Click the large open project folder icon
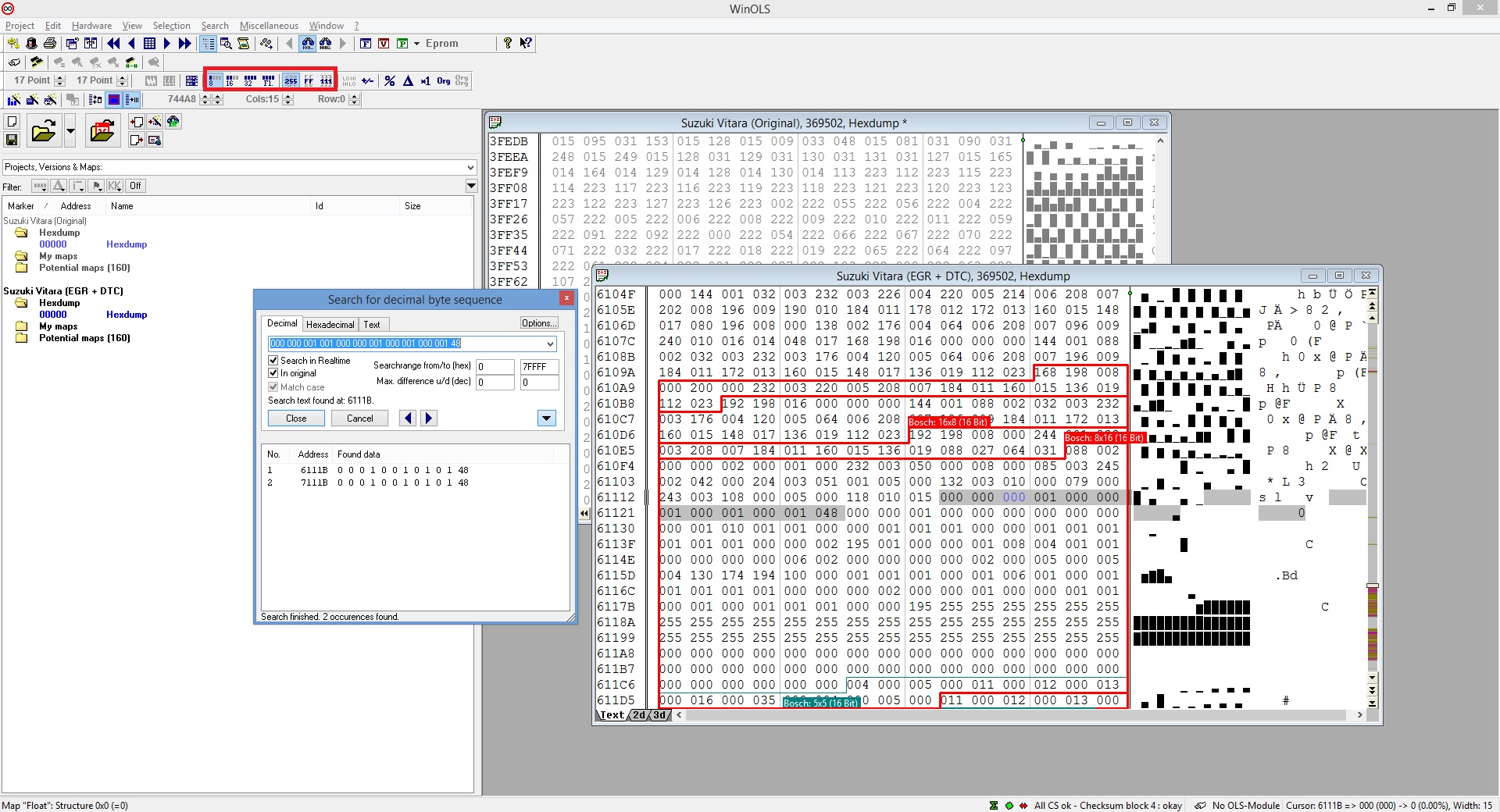This screenshot has width=1500, height=812. pos(44,130)
